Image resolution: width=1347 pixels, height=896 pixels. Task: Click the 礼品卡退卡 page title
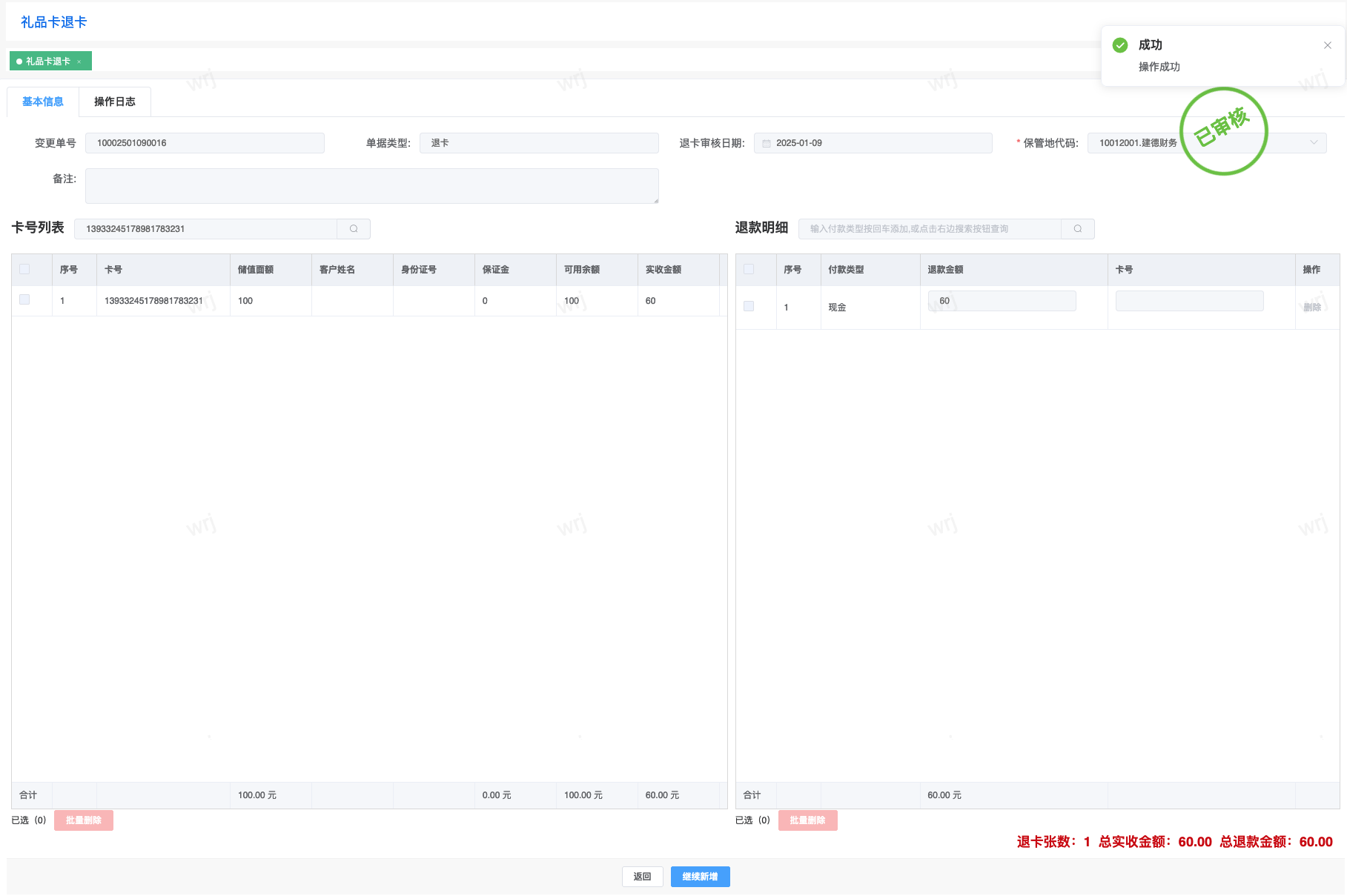point(53,22)
